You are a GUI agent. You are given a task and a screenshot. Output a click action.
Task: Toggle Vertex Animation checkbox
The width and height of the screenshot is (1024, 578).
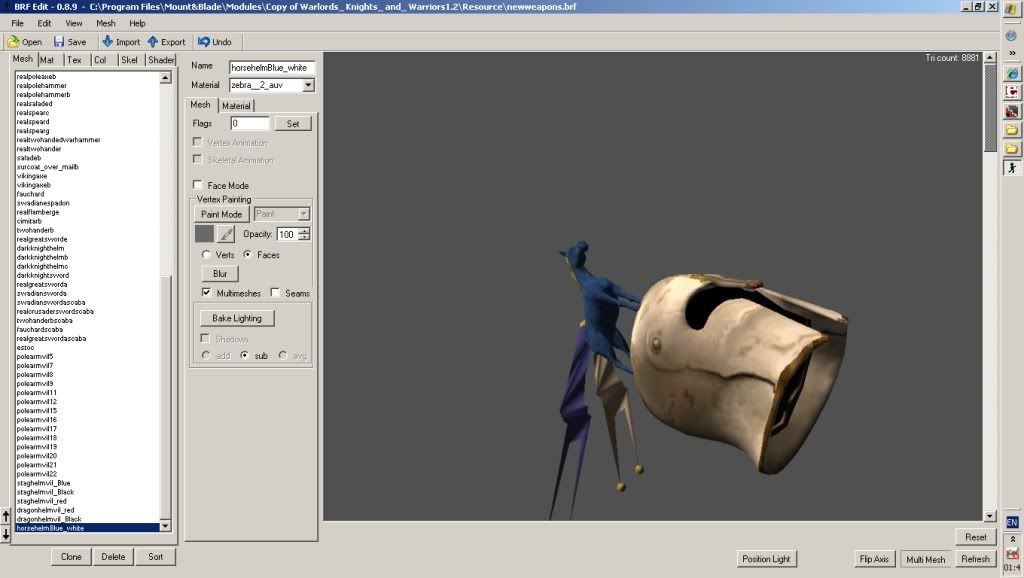pos(197,142)
